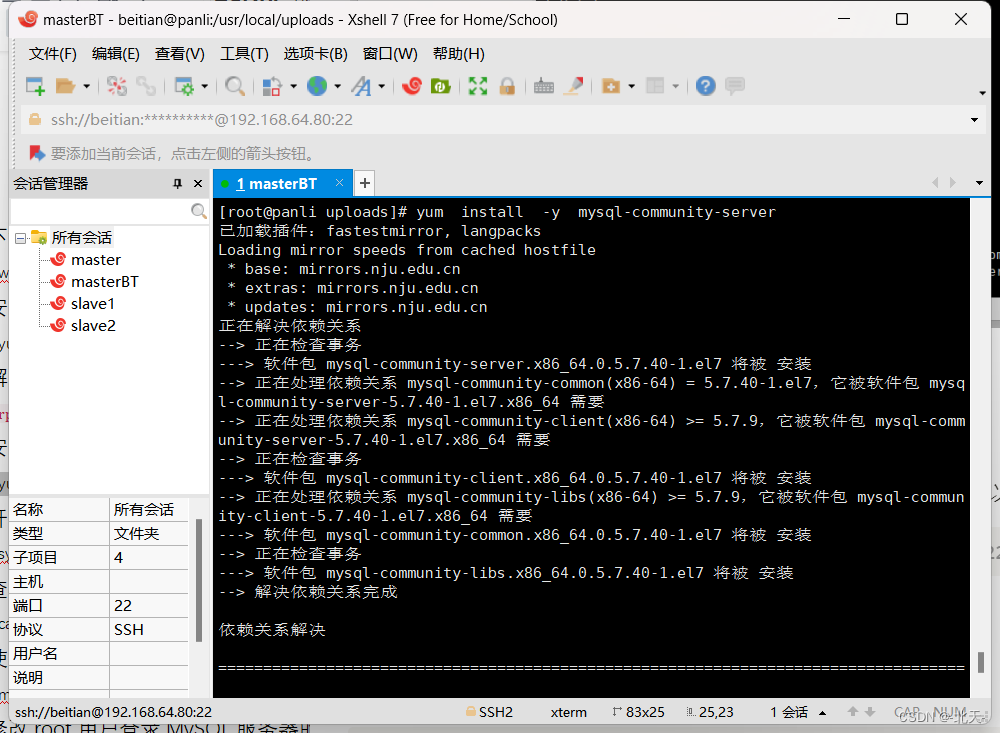Click the speech bubble feedback icon
The image size is (1000, 733).
735,85
